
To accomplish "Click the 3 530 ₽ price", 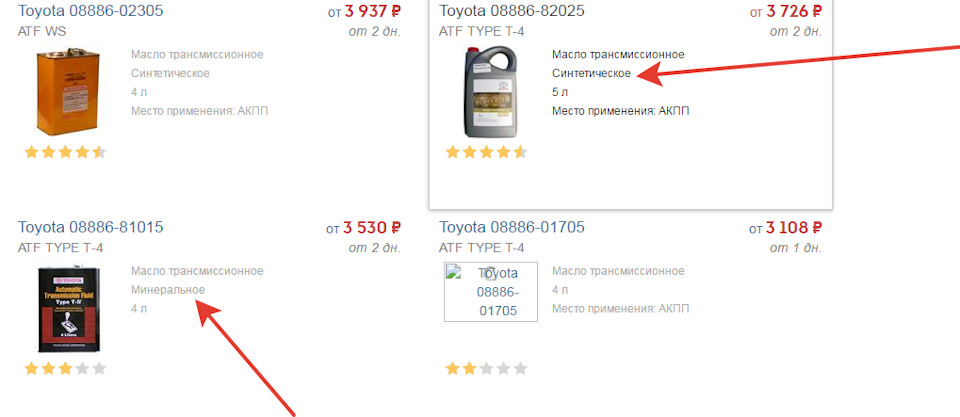I will pyautogui.click(x=371, y=228).
